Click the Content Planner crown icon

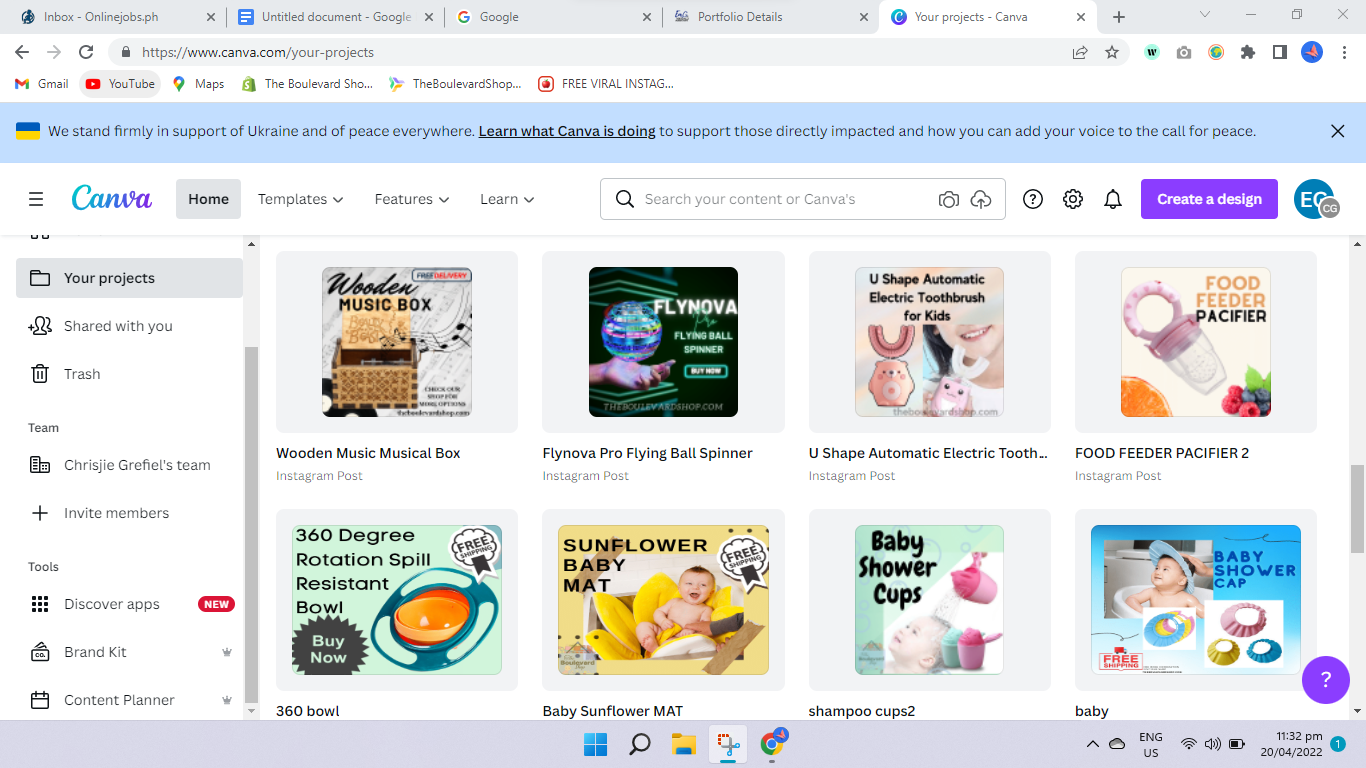(227, 700)
